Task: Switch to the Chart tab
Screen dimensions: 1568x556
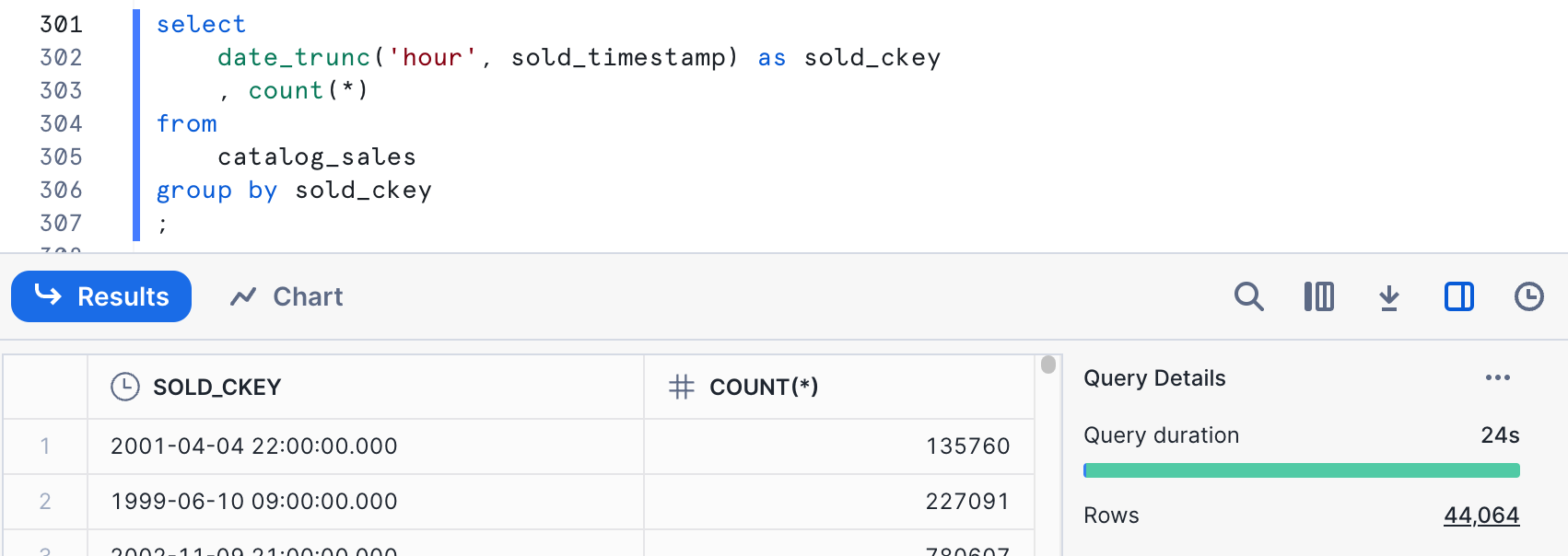Action: pos(287,296)
